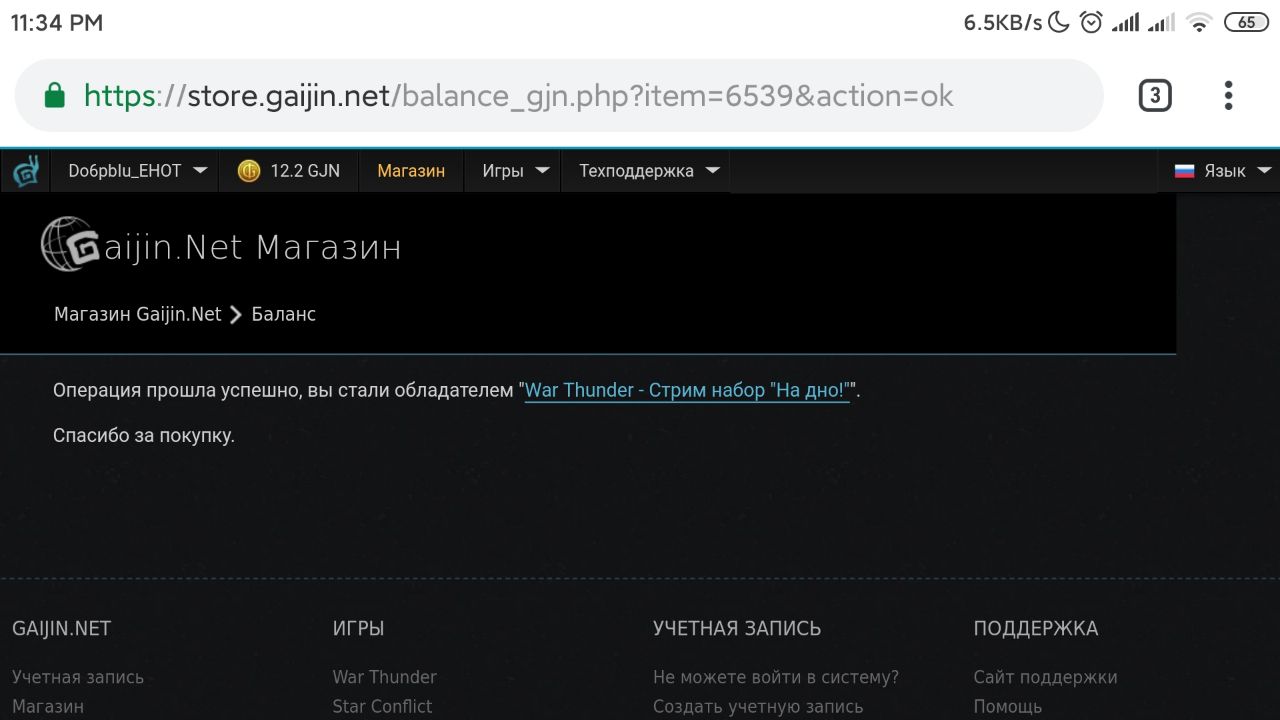Tap the battery indicator in status bar
The image size is (1280, 720).
click(x=1247, y=22)
